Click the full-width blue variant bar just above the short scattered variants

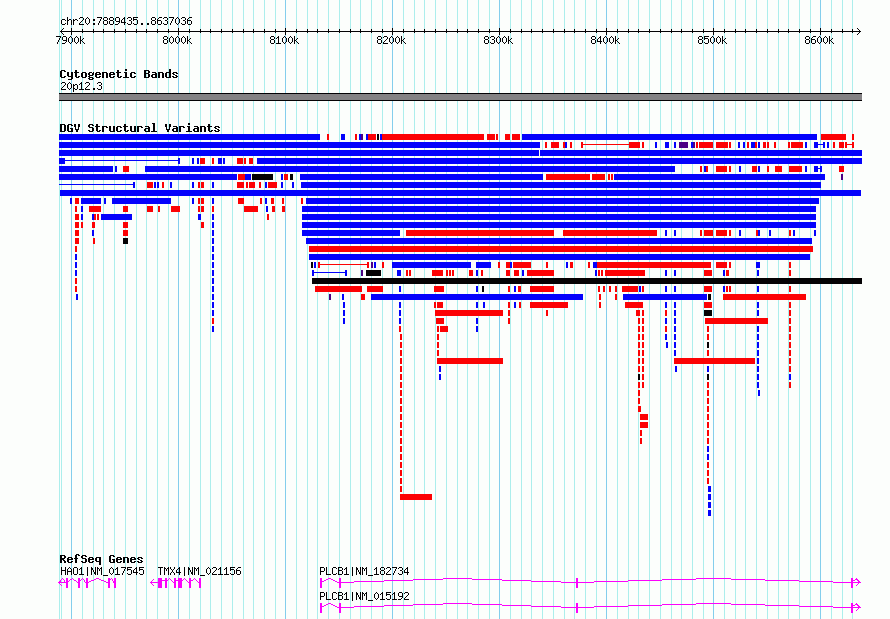pos(460,193)
